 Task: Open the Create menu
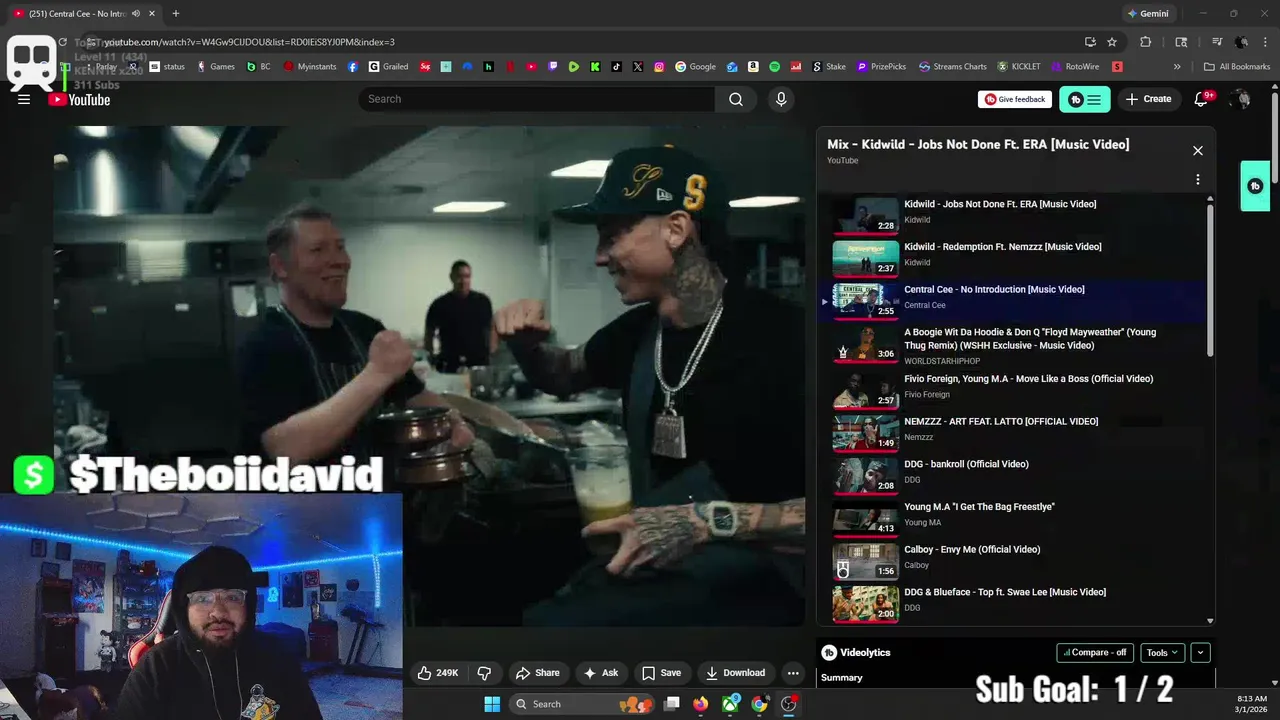click(x=1148, y=99)
